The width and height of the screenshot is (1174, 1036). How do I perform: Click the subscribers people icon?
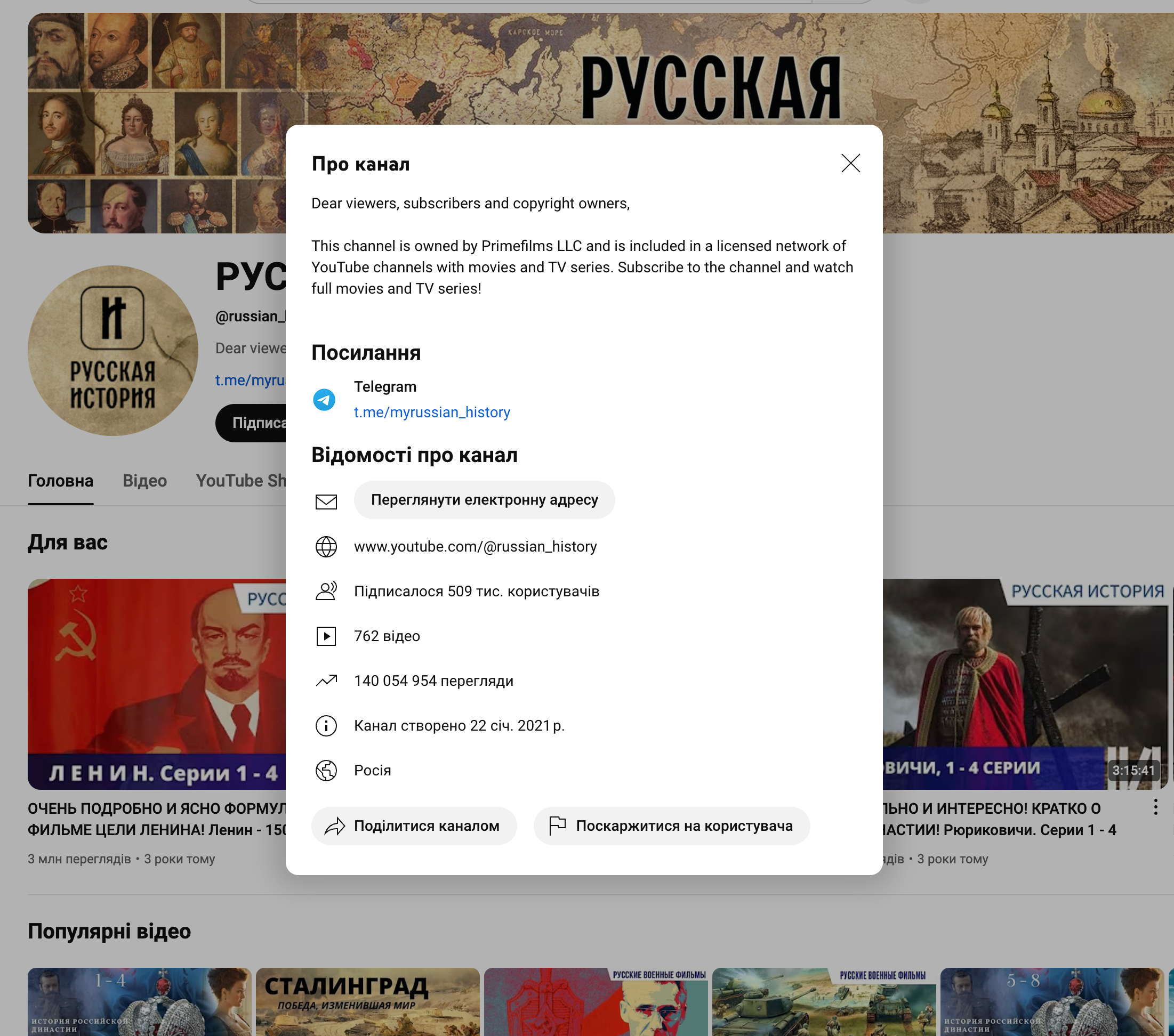point(326,591)
